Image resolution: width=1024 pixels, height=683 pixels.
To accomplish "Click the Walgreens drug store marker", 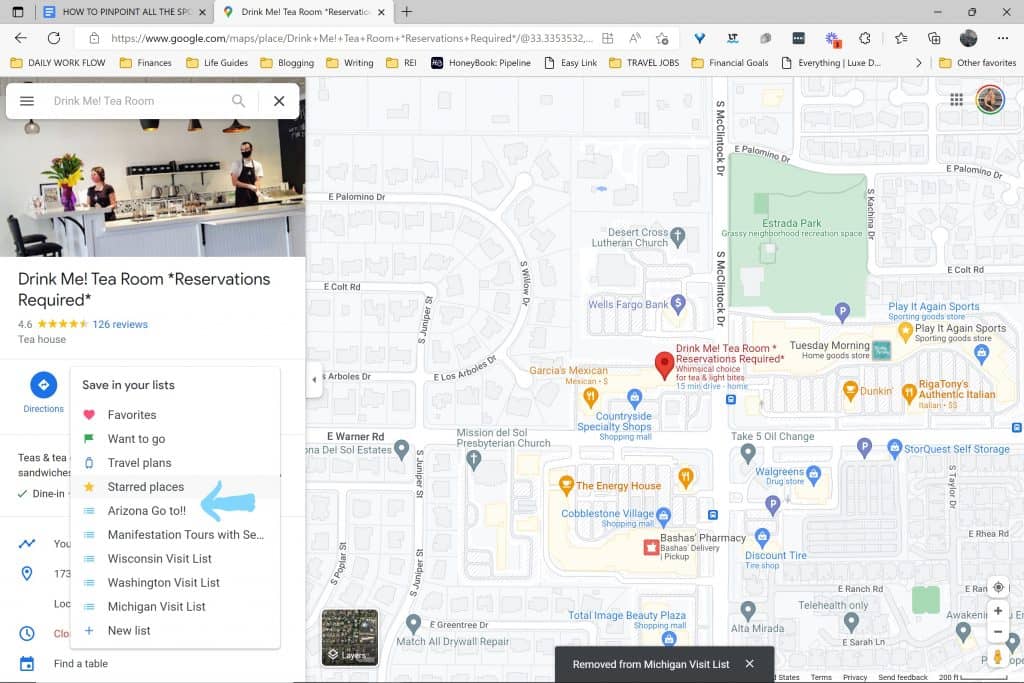I will 813,475.
